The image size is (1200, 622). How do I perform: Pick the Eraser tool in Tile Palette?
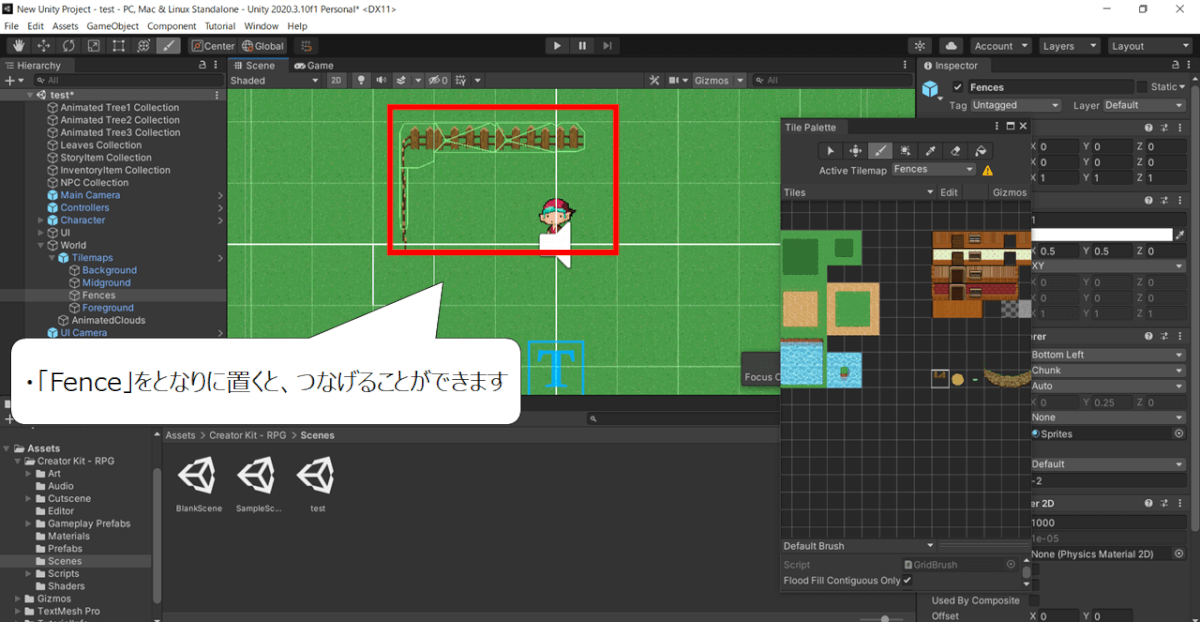955,151
